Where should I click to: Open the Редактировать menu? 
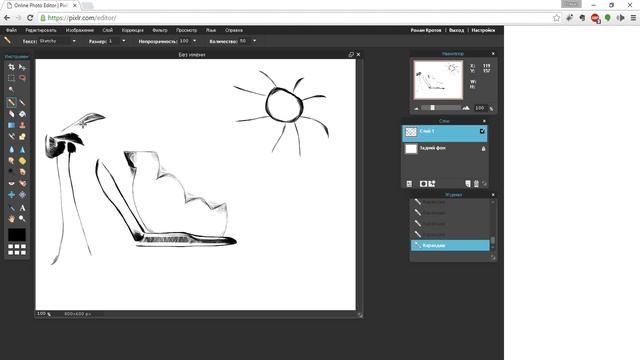pos(41,30)
